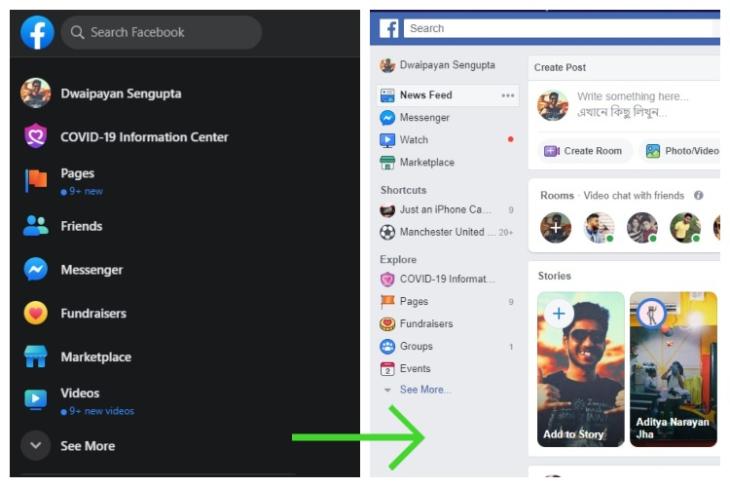Click the Events calendar icon in Explore
The height and width of the screenshot is (487, 730).
[x=387, y=369]
